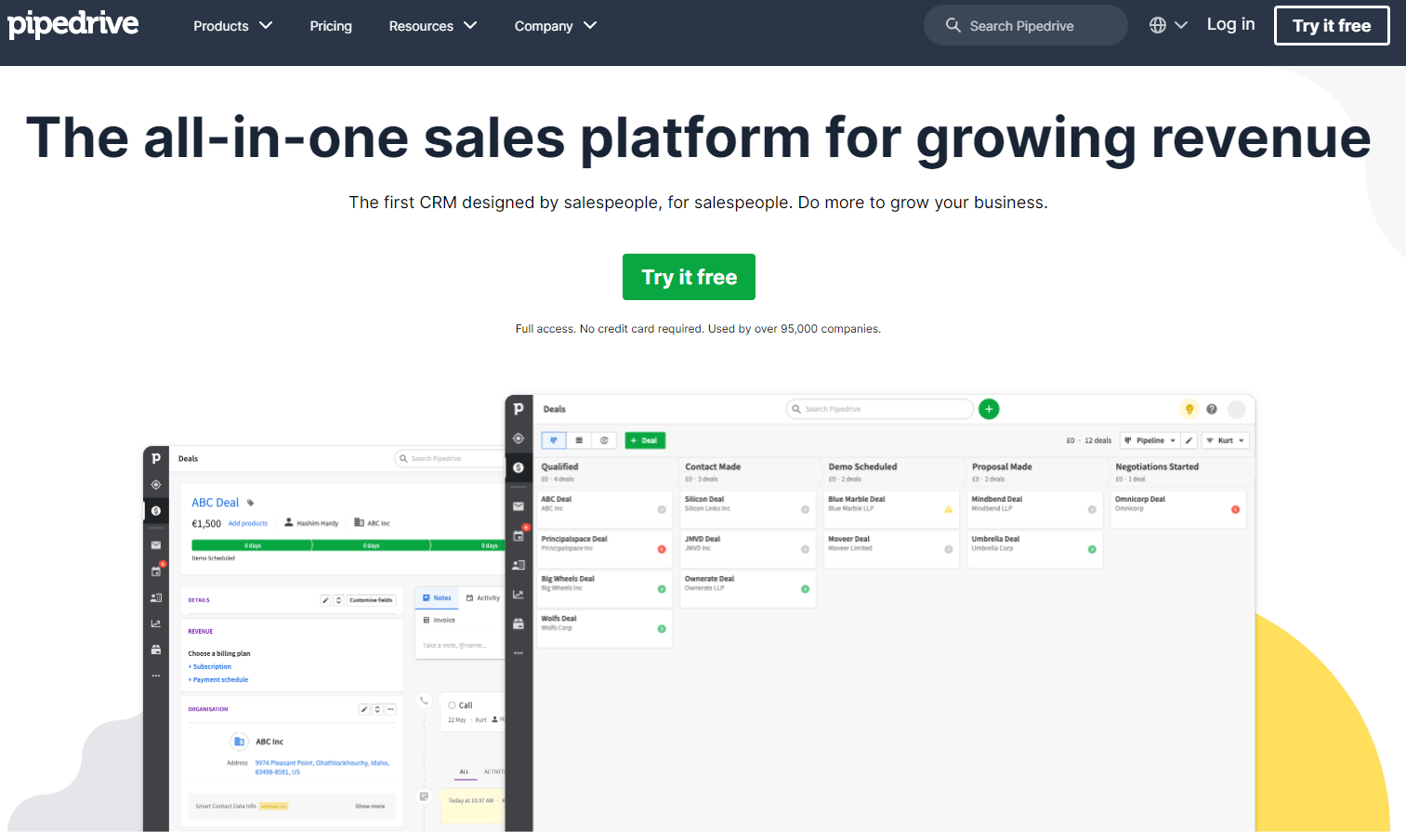Click the Hashim Hardy person link
This screenshot has width=1406, height=840.
coord(311,523)
